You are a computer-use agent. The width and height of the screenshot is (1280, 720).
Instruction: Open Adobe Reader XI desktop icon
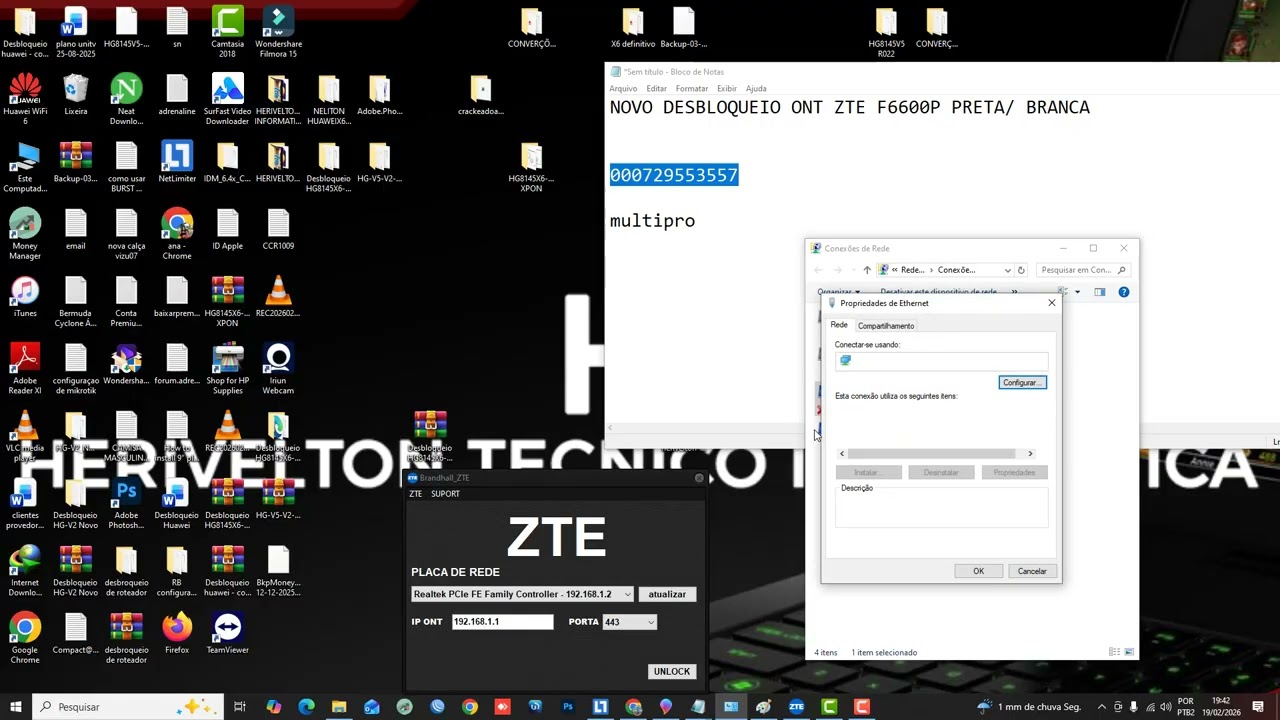coord(25,367)
